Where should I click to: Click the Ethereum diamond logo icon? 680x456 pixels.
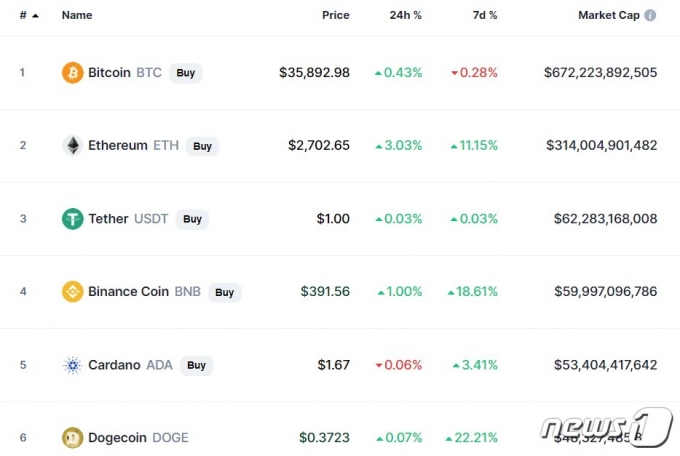click(x=72, y=145)
